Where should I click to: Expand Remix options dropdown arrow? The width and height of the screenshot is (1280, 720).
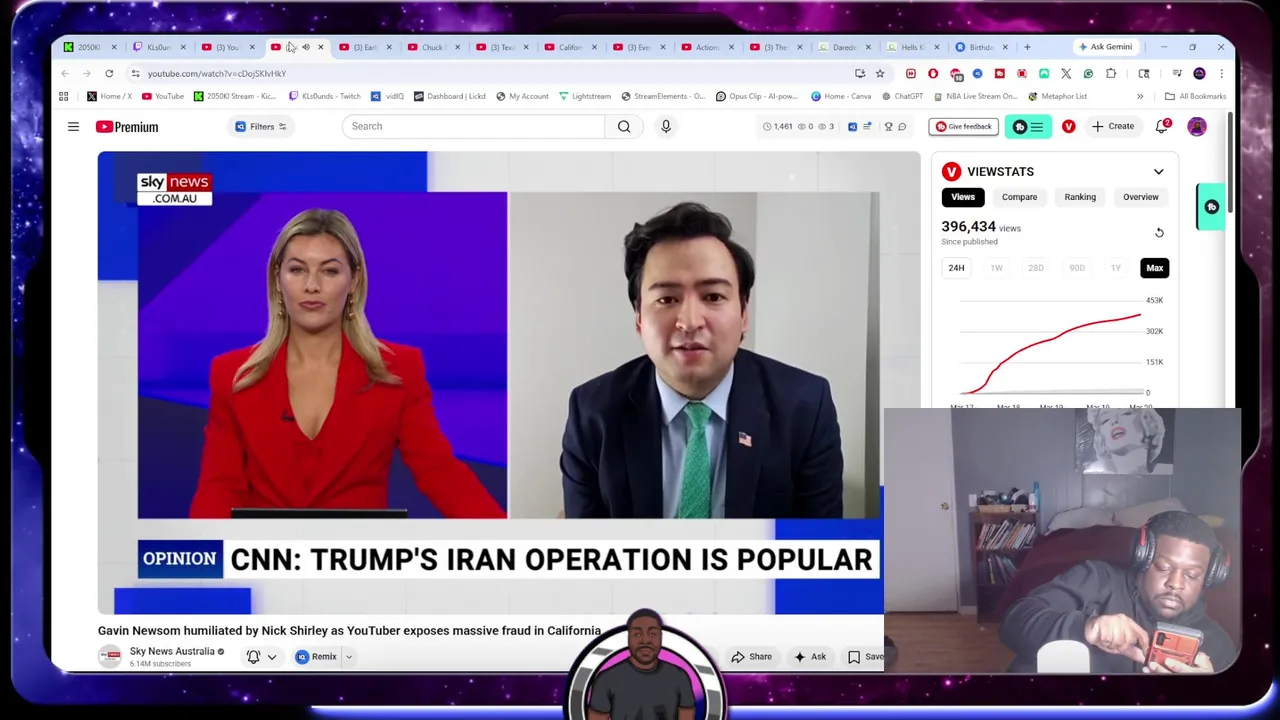coord(349,657)
